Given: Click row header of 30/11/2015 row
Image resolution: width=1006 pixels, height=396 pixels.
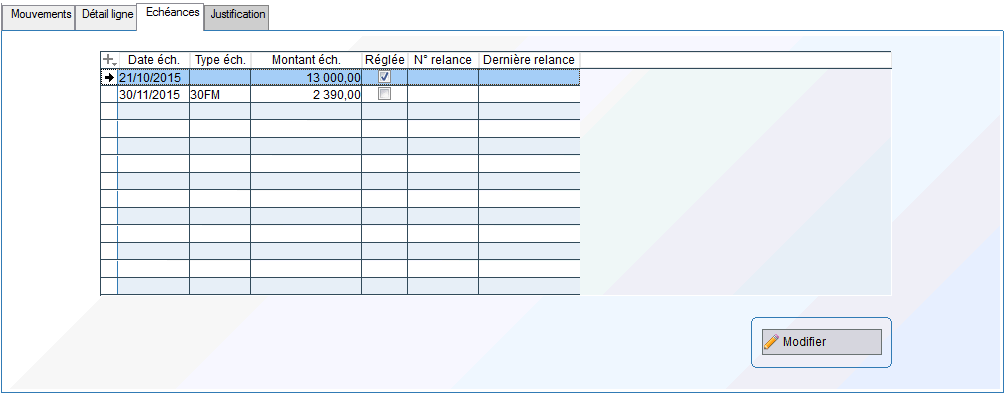Looking at the screenshot, I should (109, 94).
